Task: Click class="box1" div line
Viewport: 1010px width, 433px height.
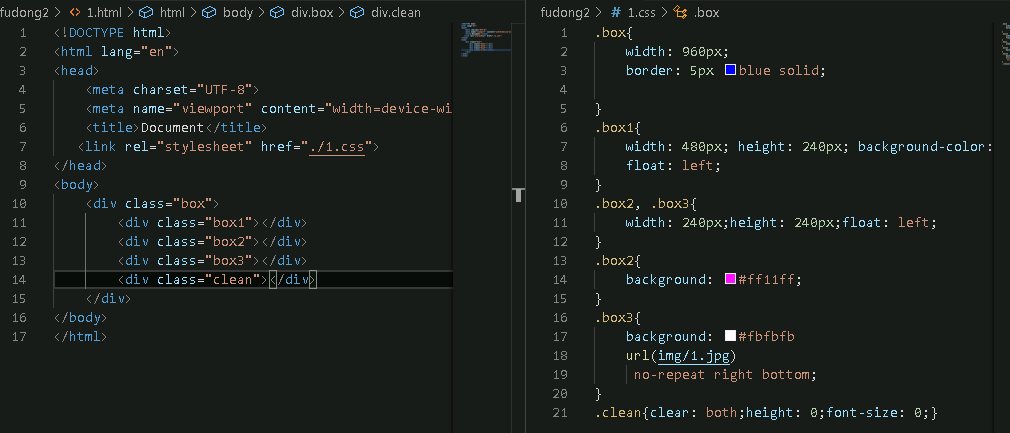Action: (213, 223)
